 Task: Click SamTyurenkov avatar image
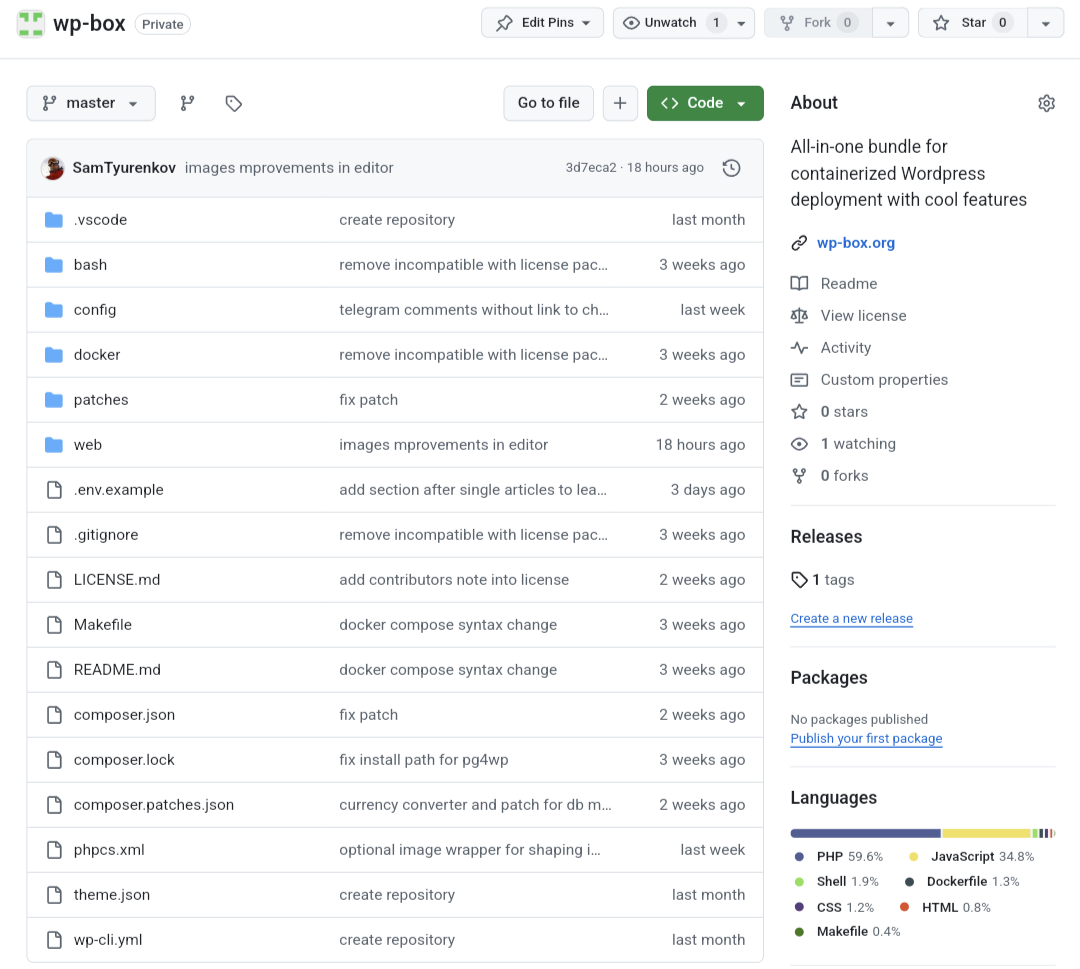click(53, 168)
